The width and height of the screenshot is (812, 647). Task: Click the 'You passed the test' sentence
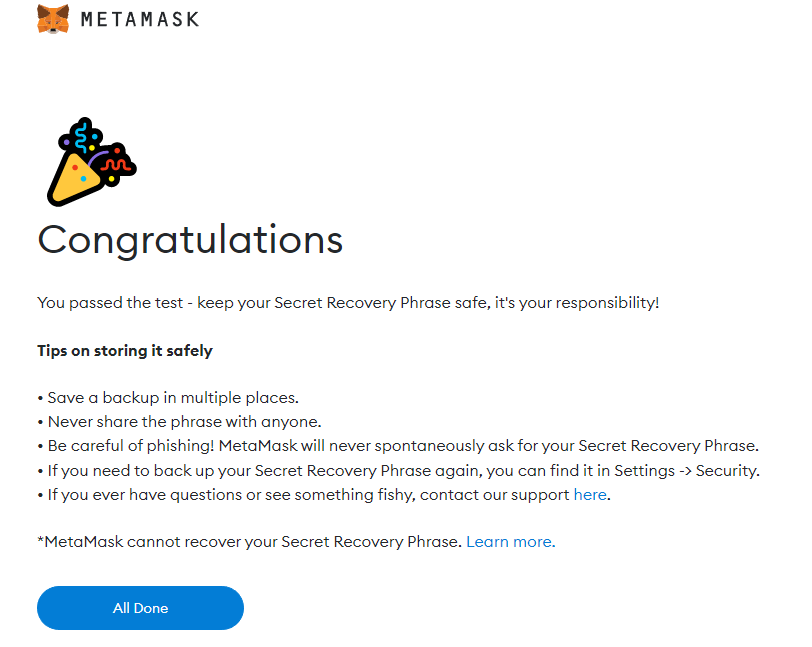coord(110,303)
